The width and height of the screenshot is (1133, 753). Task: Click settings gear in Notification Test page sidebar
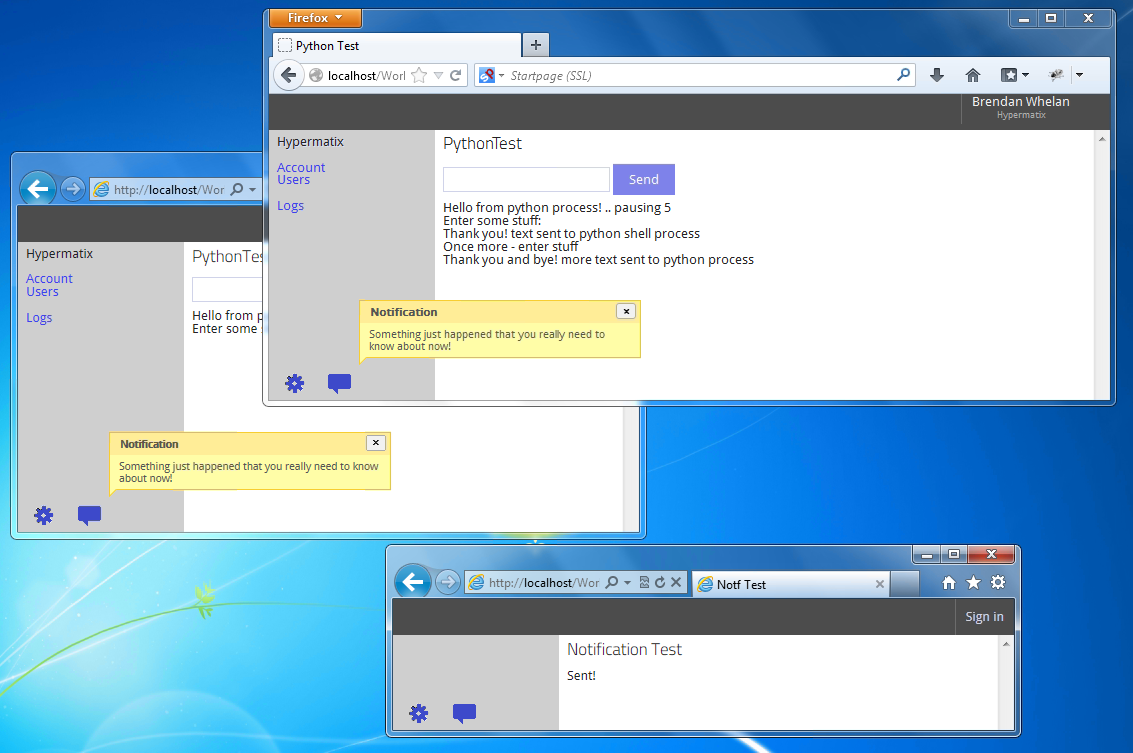coord(418,713)
